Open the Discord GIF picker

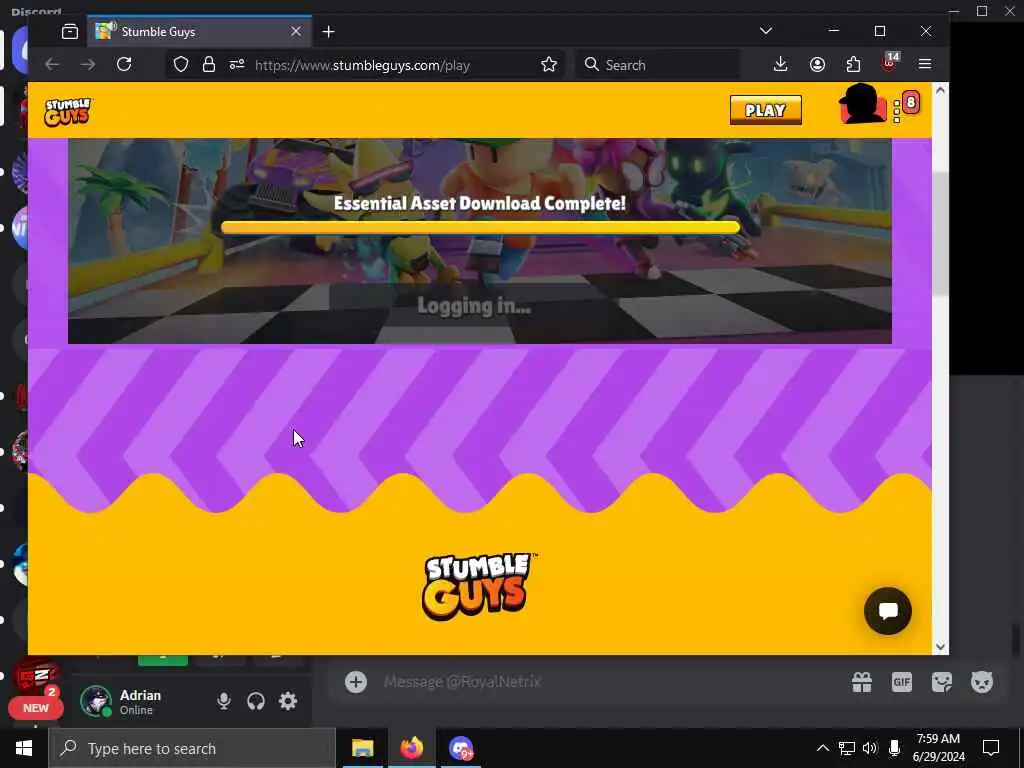pyautogui.click(x=902, y=682)
